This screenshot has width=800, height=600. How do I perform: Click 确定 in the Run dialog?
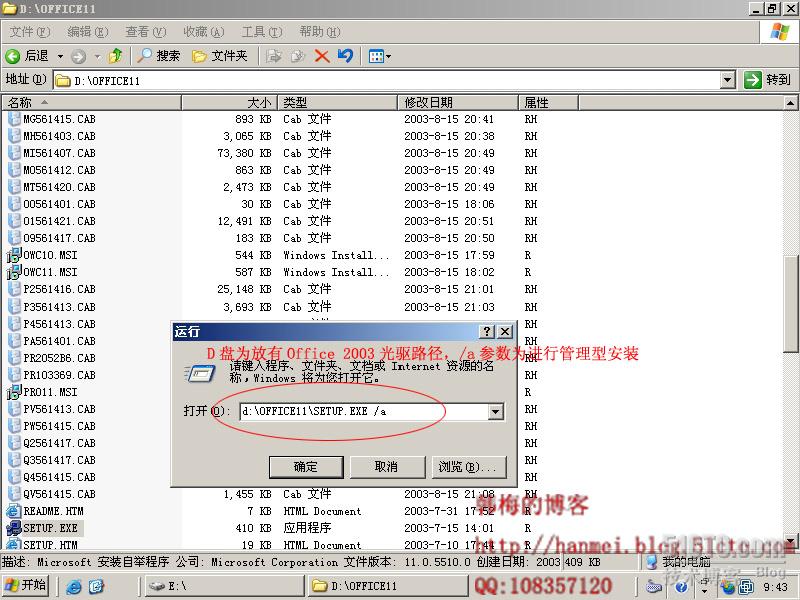point(306,467)
